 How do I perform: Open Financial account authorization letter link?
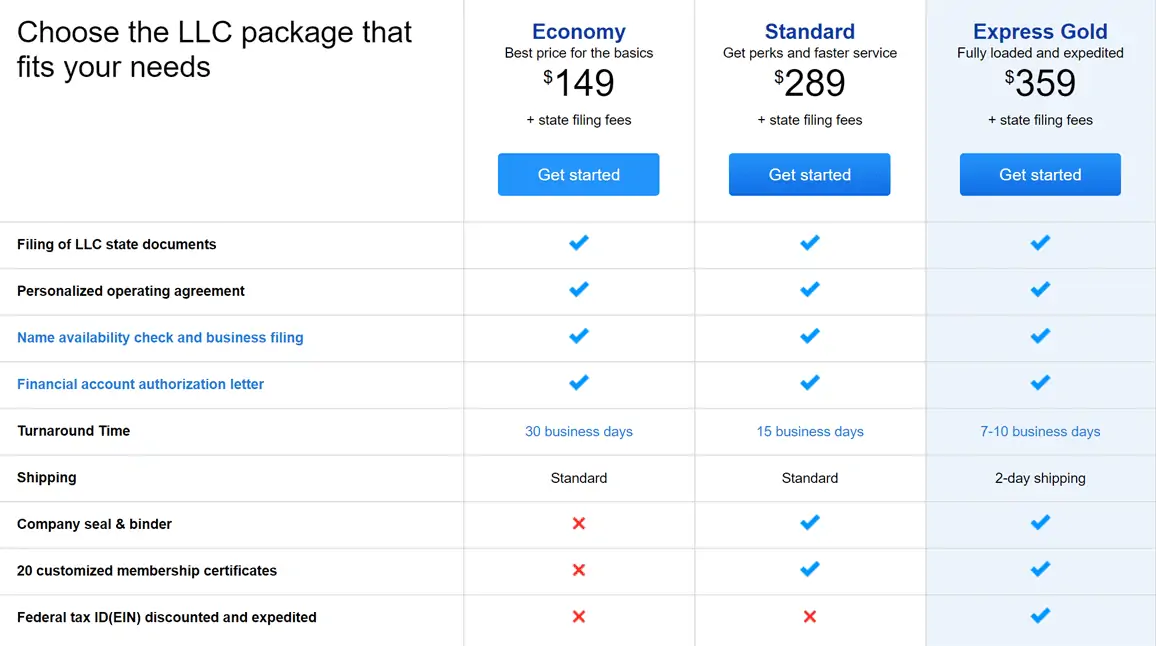(x=140, y=384)
